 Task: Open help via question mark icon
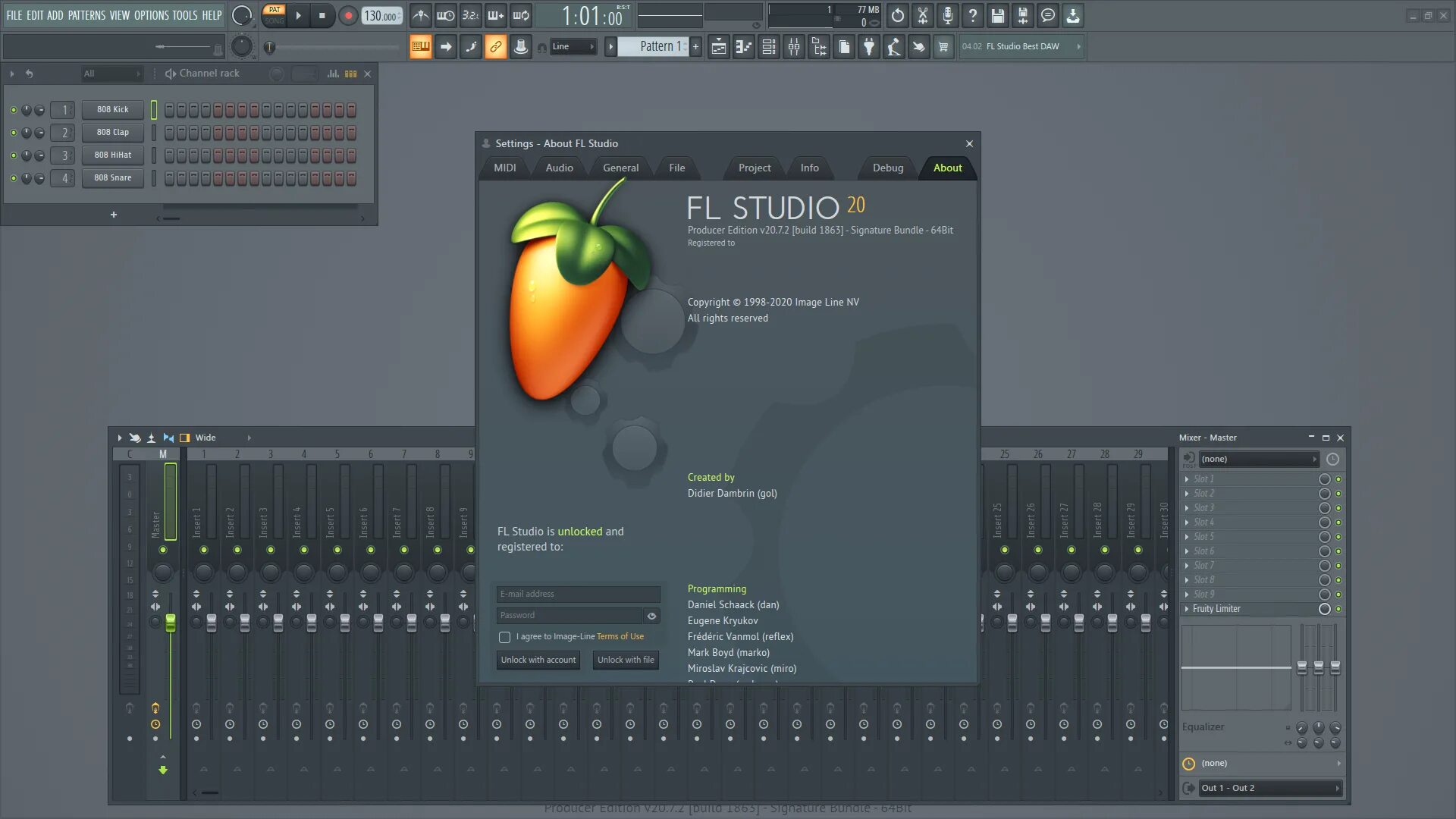[x=973, y=15]
